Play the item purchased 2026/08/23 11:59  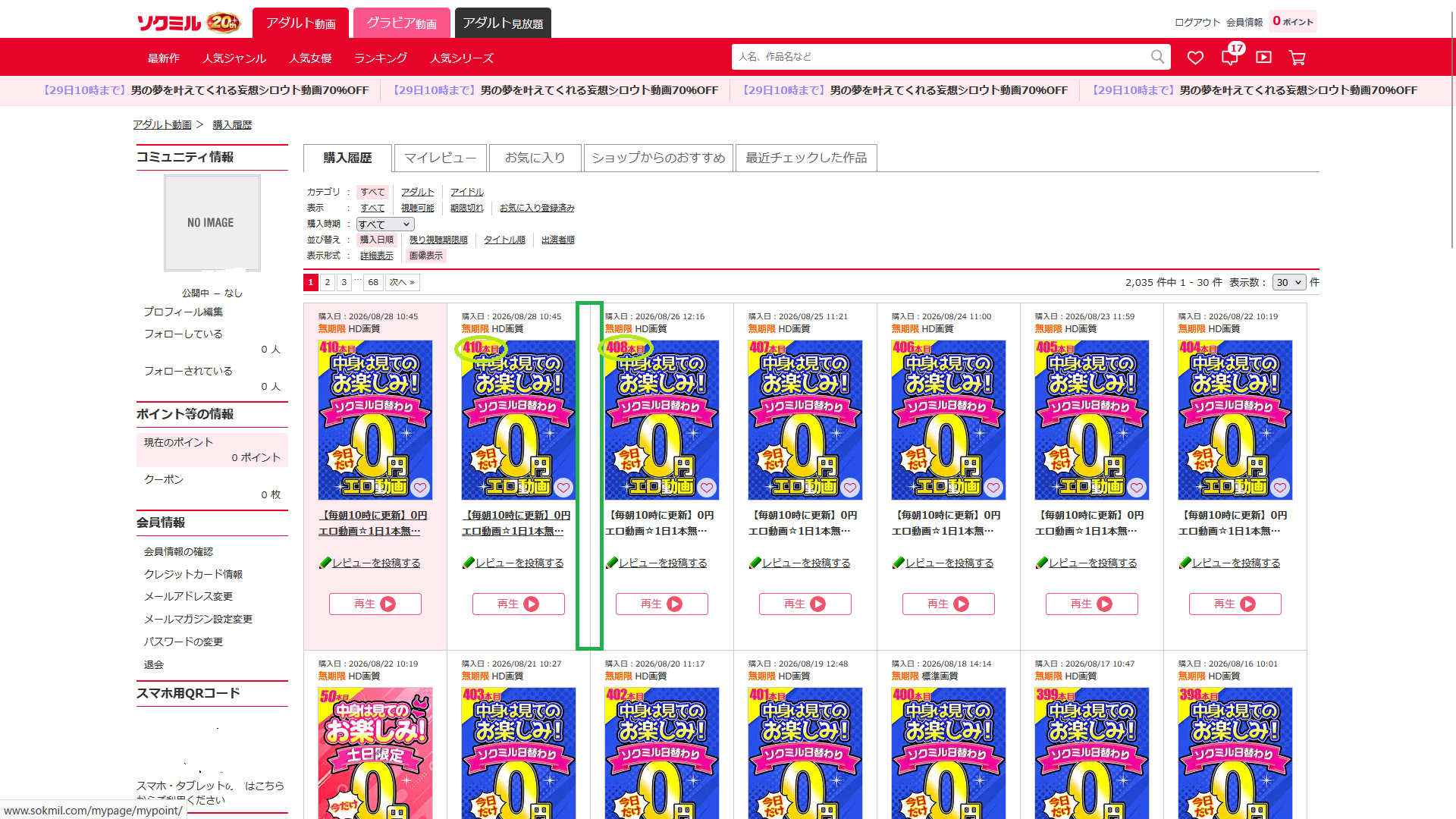point(1092,604)
